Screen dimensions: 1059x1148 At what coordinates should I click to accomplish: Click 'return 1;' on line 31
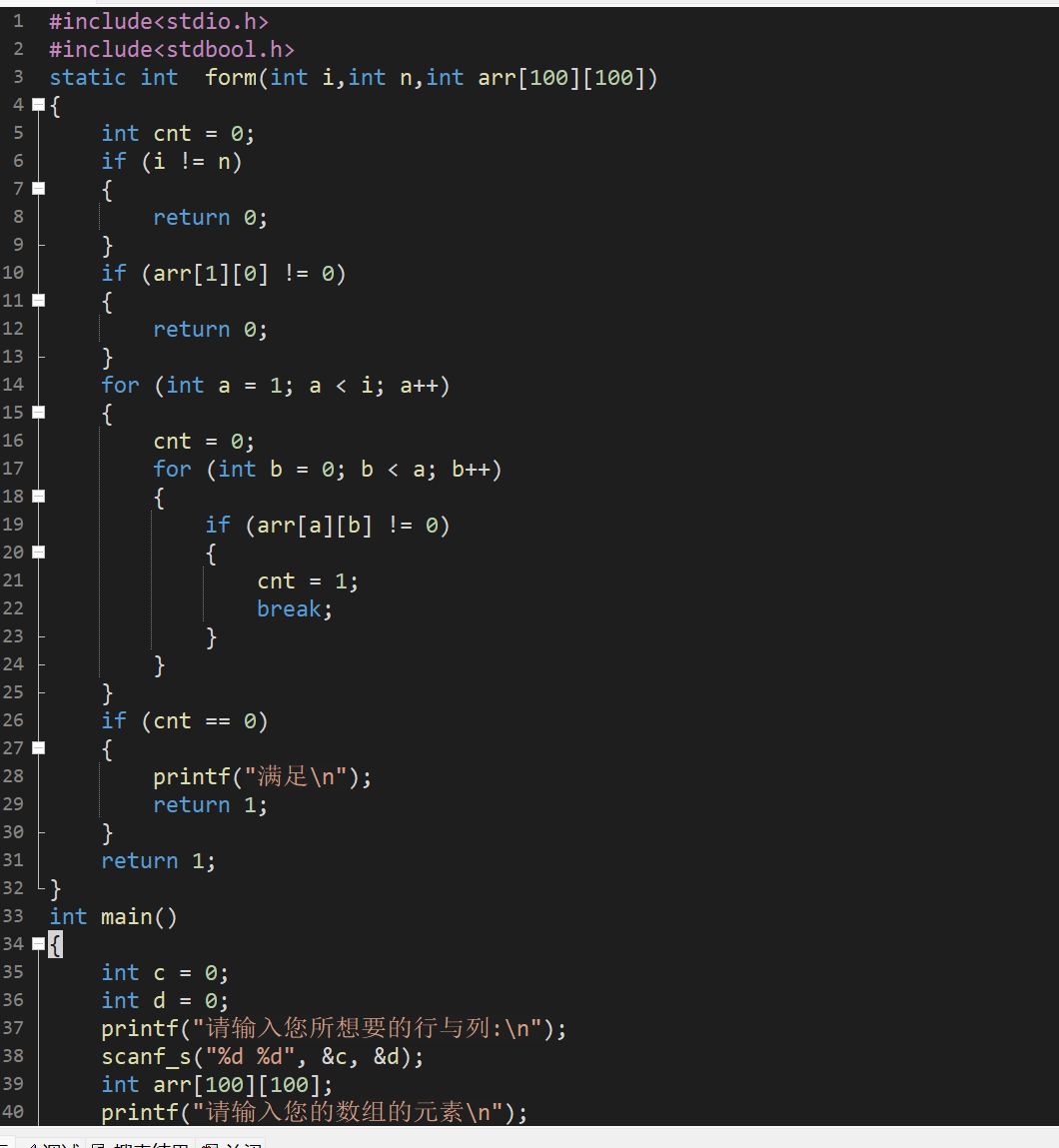click(158, 861)
